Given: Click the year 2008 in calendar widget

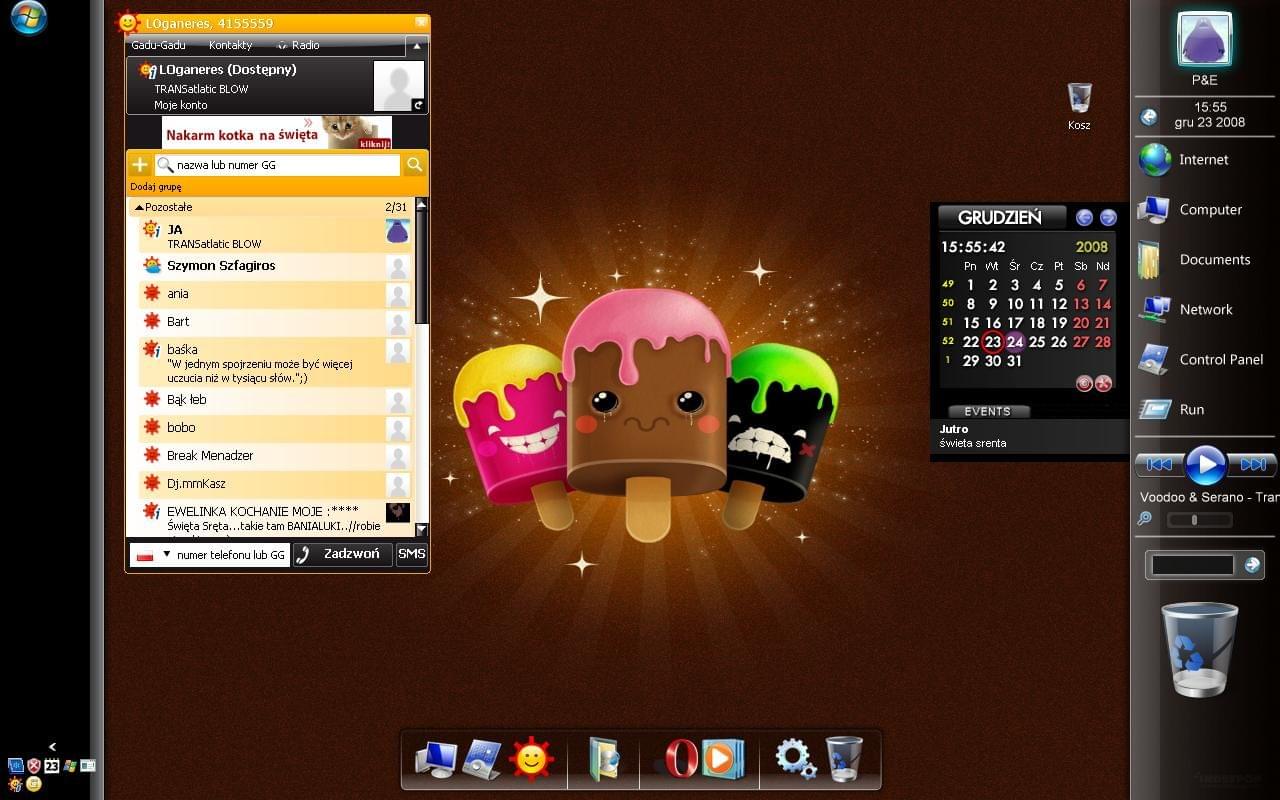Looking at the screenshot, I should 1092,247.
